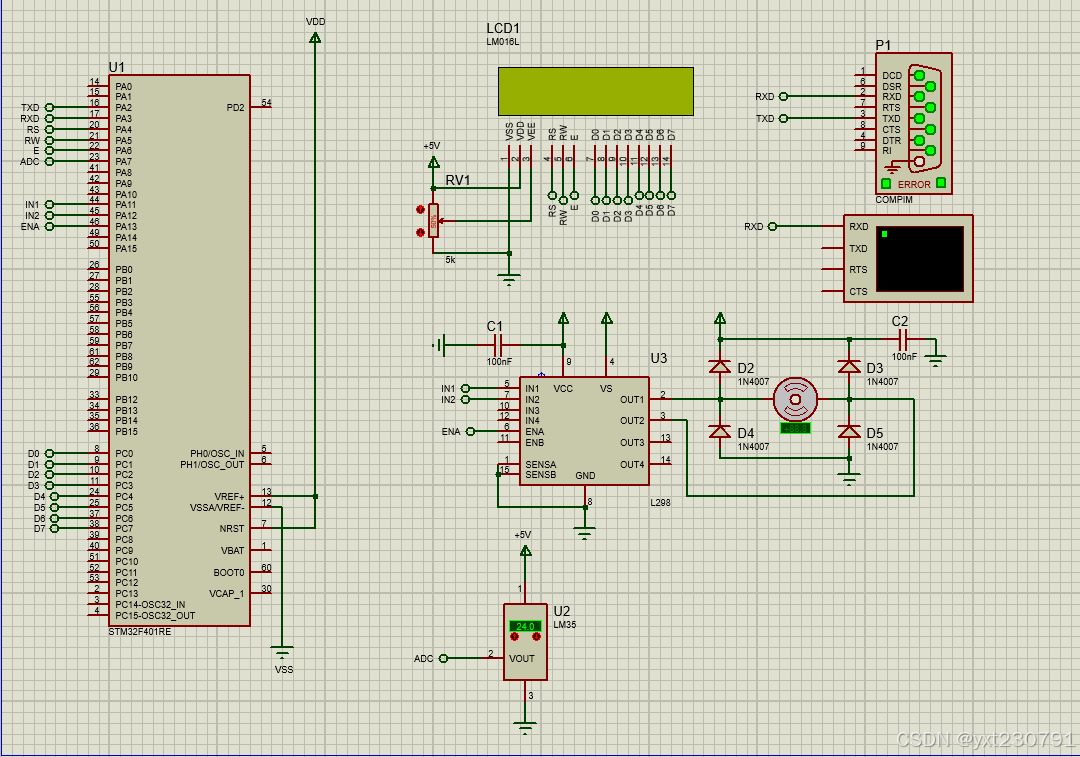Image resolution: width=1080 pixels, height=757 pixels.
Task: Select the power arrow on L298 VS
Action: (x=606, y=318)
